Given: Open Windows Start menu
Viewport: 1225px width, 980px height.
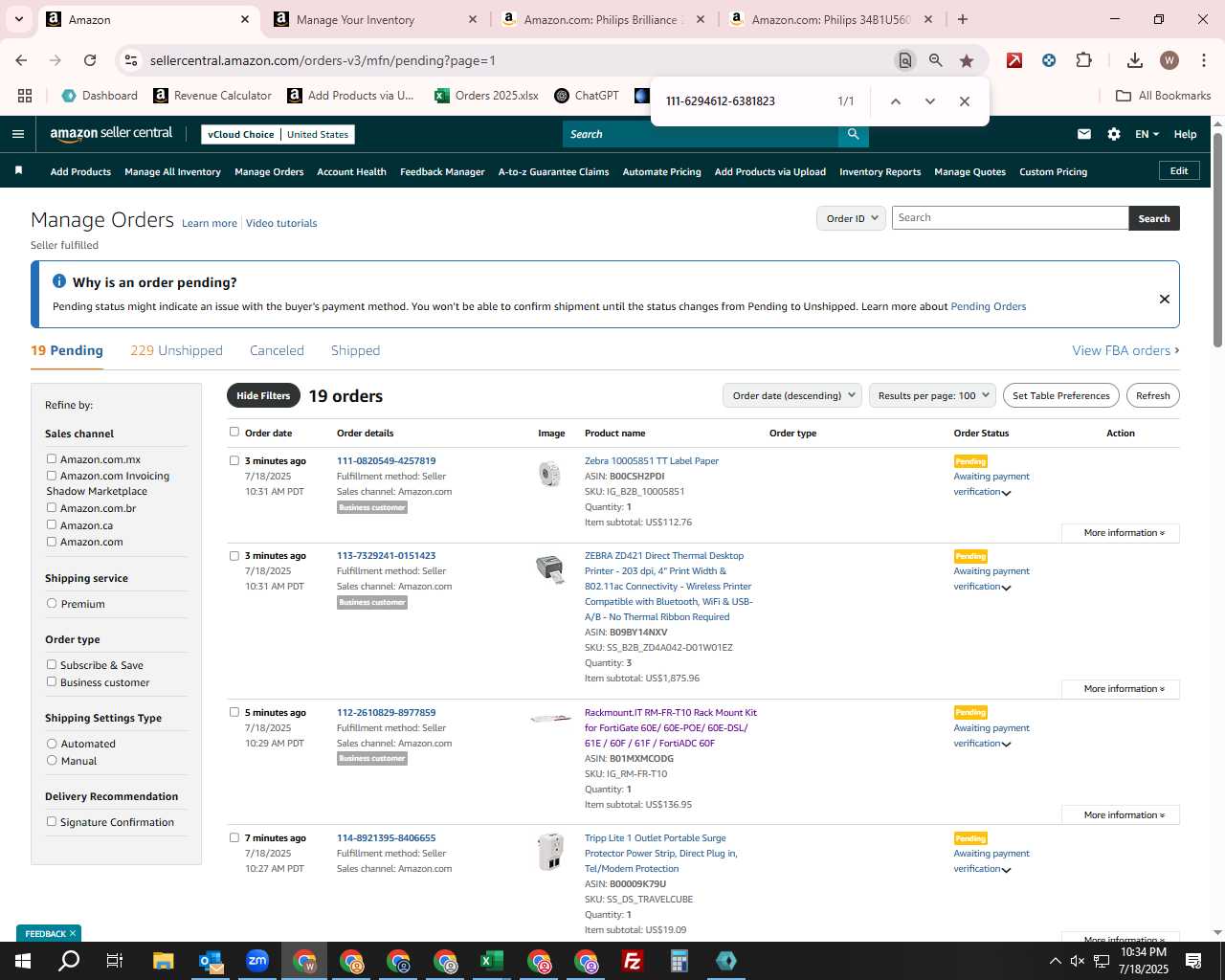Looking at the screenshot, I should pyautogui.click(x=23, y=961).
